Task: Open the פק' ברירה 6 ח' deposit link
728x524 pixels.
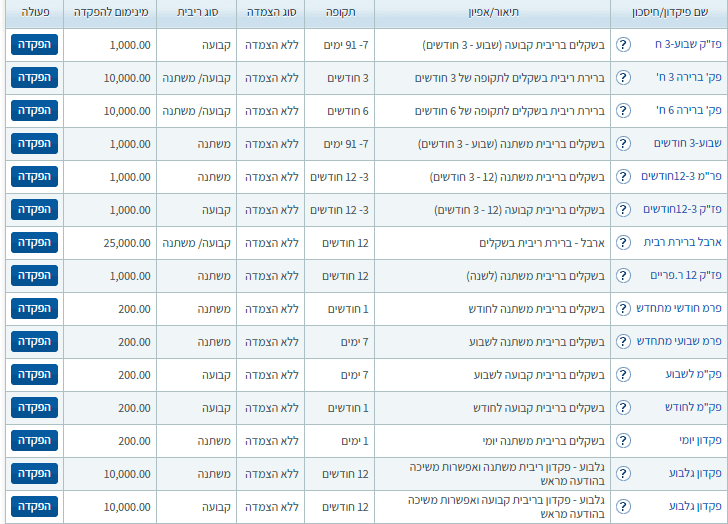Action: [689, 110]
